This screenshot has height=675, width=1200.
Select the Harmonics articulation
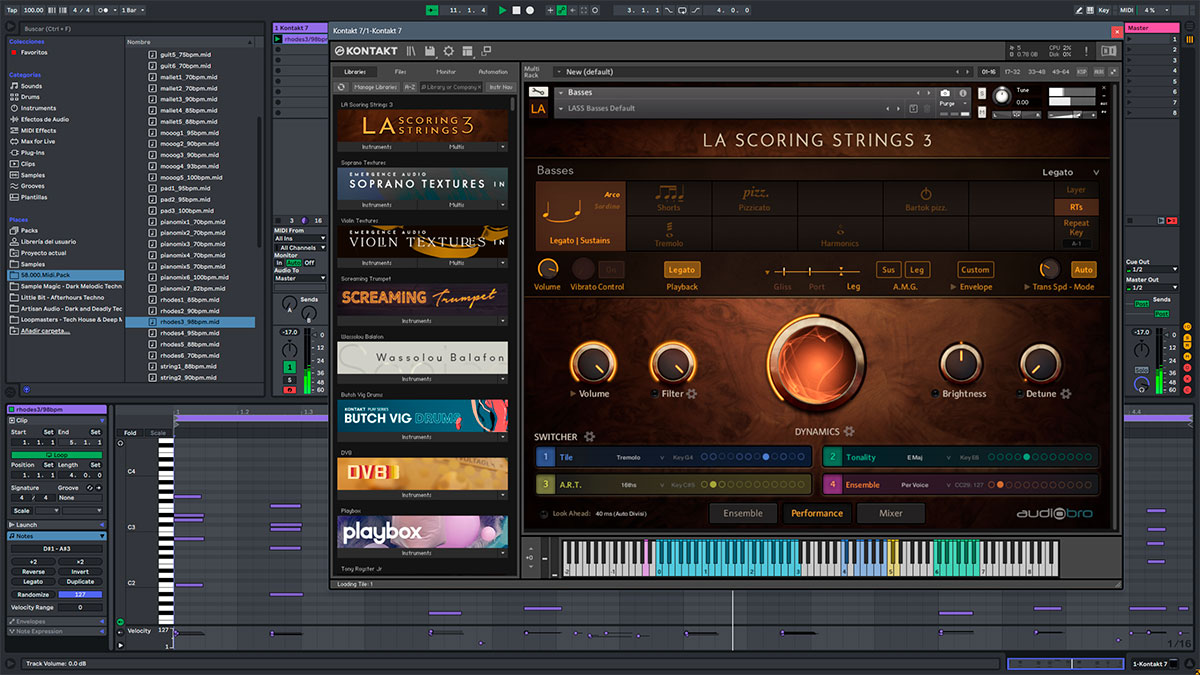click(x=840, y=232)
